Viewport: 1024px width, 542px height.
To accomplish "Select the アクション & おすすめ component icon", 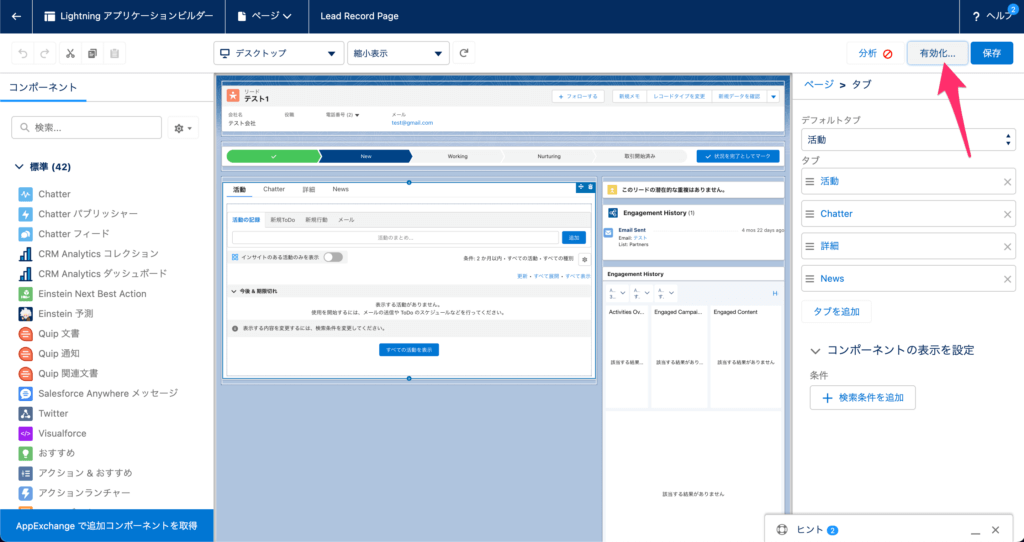I will click(25, 473).
